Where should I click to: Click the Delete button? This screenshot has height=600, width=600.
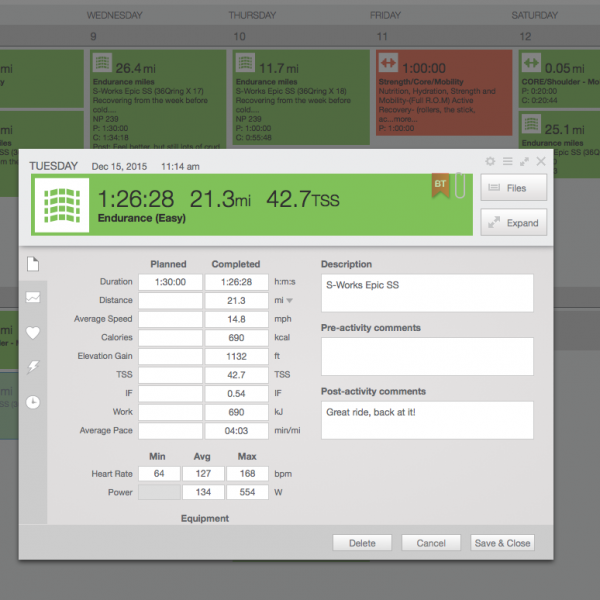pos(362,543)
